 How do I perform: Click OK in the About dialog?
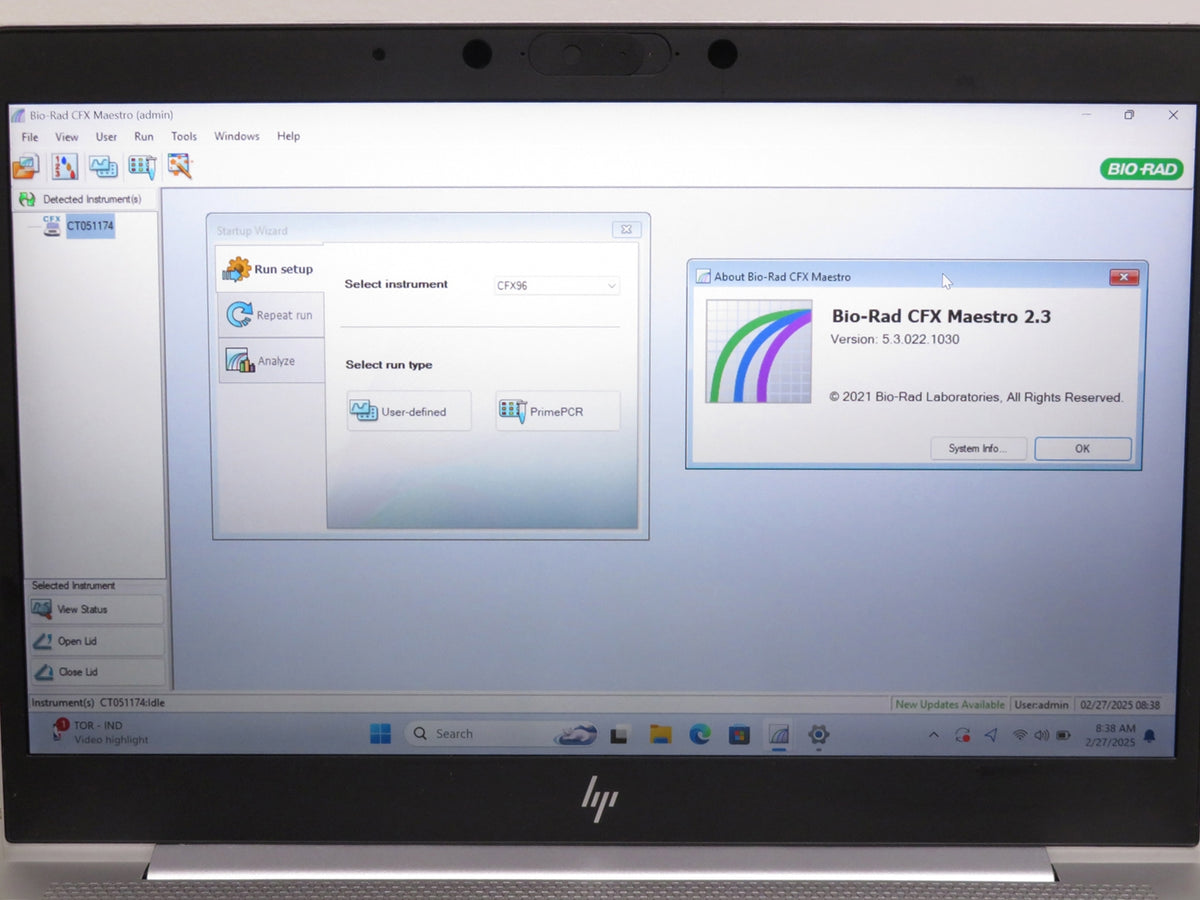(1083, 448)
